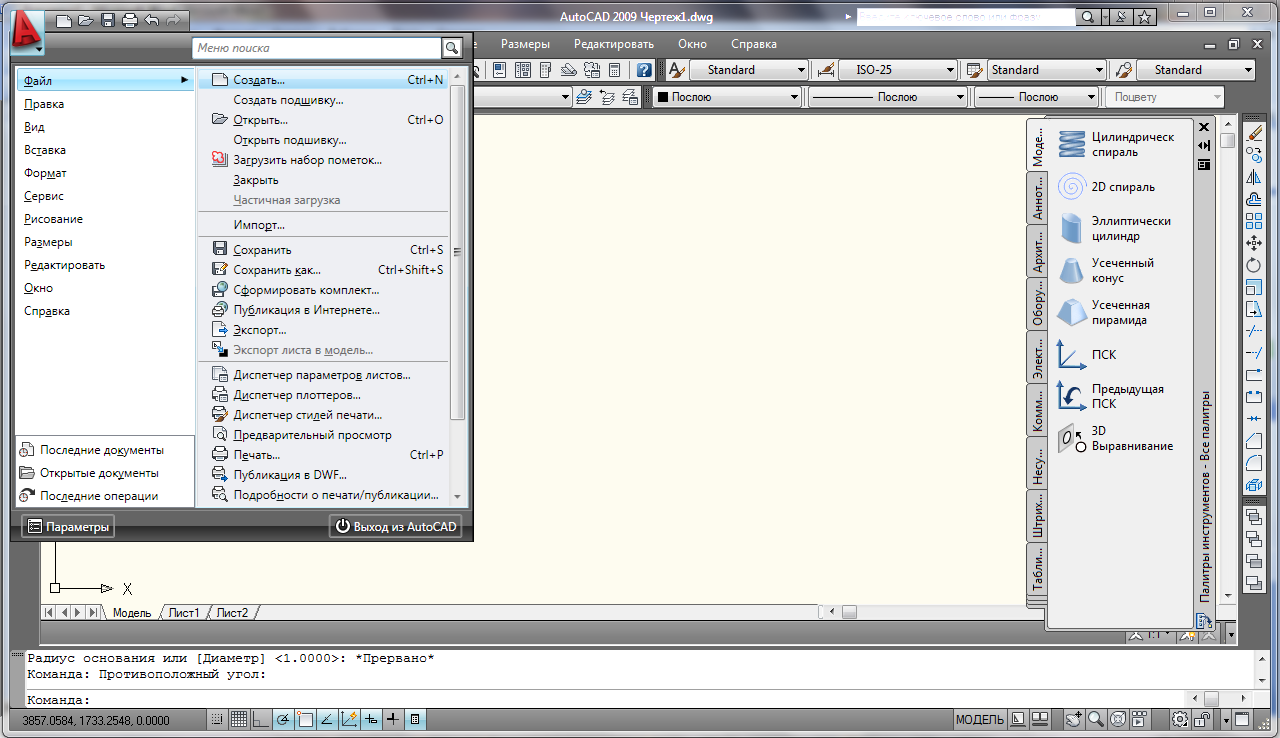1280x738 pixels.
Task: Click the МОДЕЛЬ button in status bar
Action: 979,719
